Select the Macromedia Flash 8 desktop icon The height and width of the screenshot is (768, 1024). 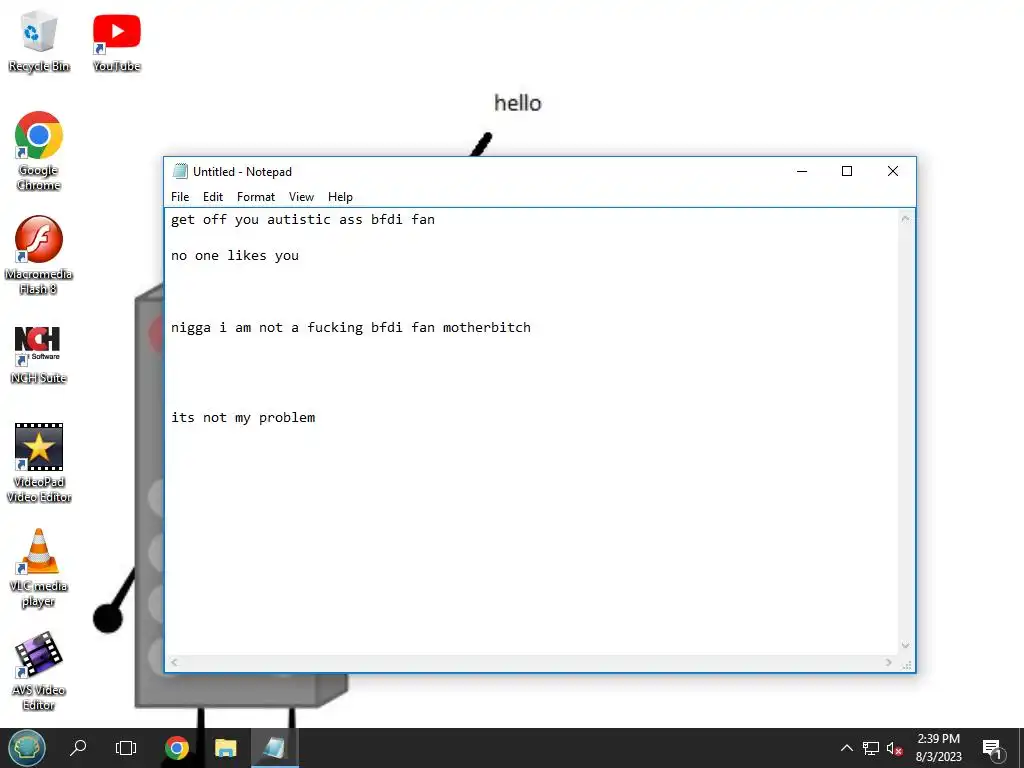39,255
